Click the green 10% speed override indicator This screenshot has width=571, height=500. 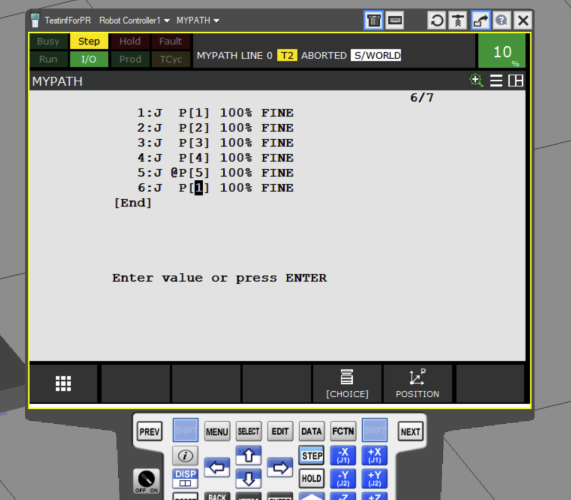[x=502, y=51]
